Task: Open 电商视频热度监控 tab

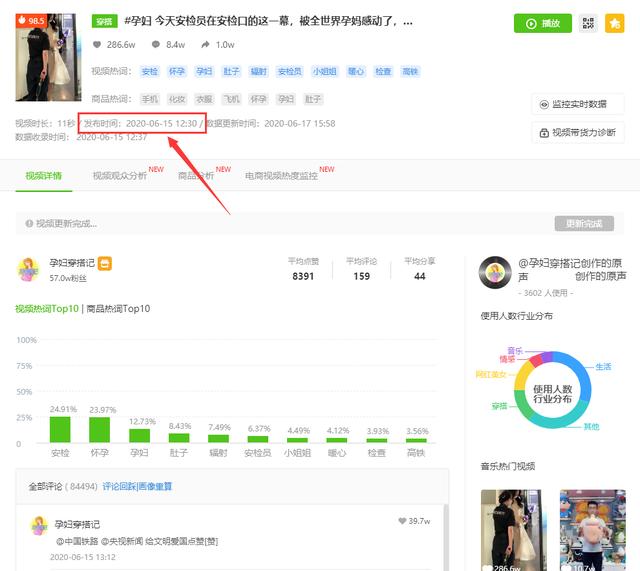Action: click(x=281, y=176)
